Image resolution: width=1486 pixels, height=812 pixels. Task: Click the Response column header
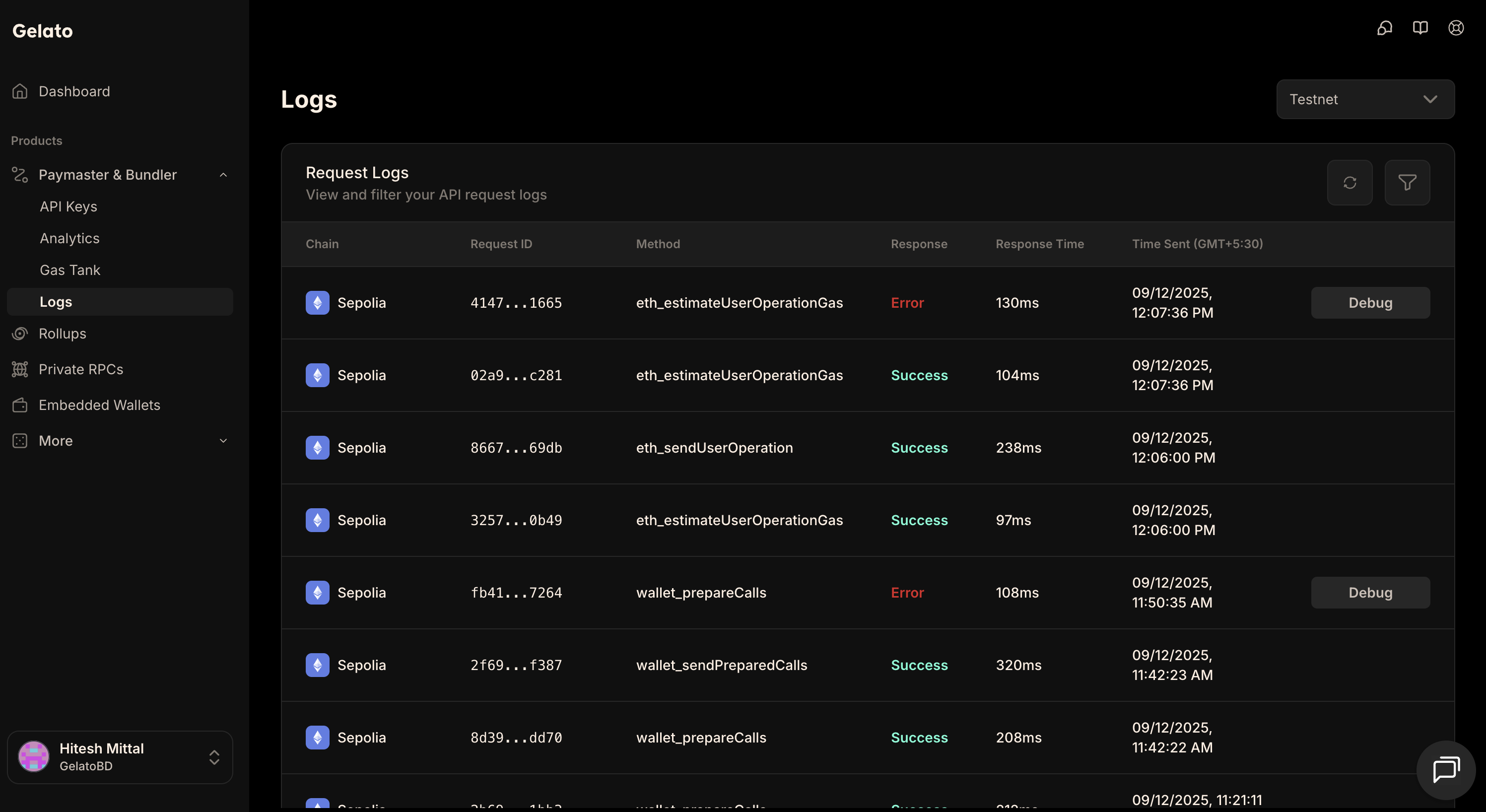pos(919,244)
